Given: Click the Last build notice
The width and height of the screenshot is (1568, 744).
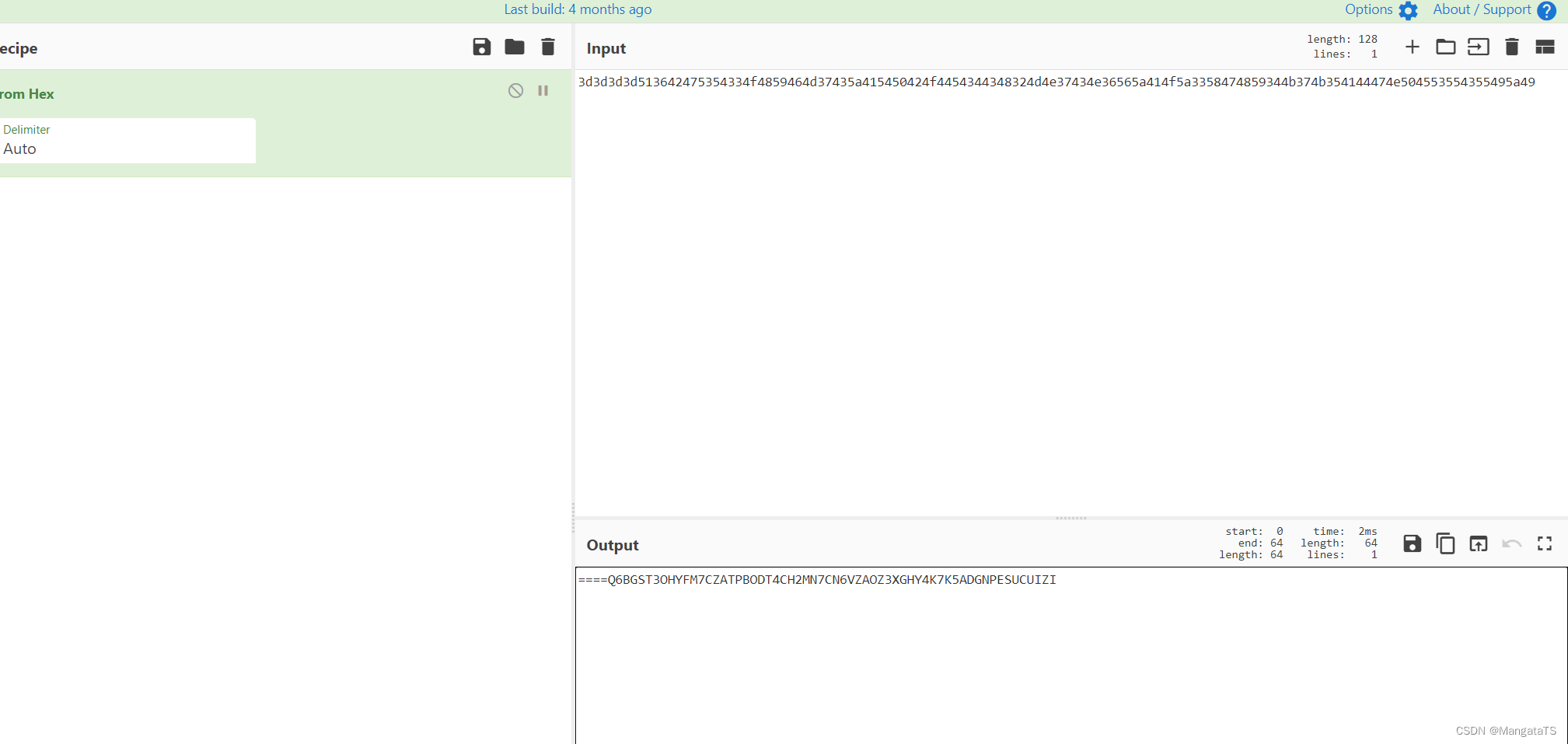Looking at the screenshot, I should click(578, 9).
